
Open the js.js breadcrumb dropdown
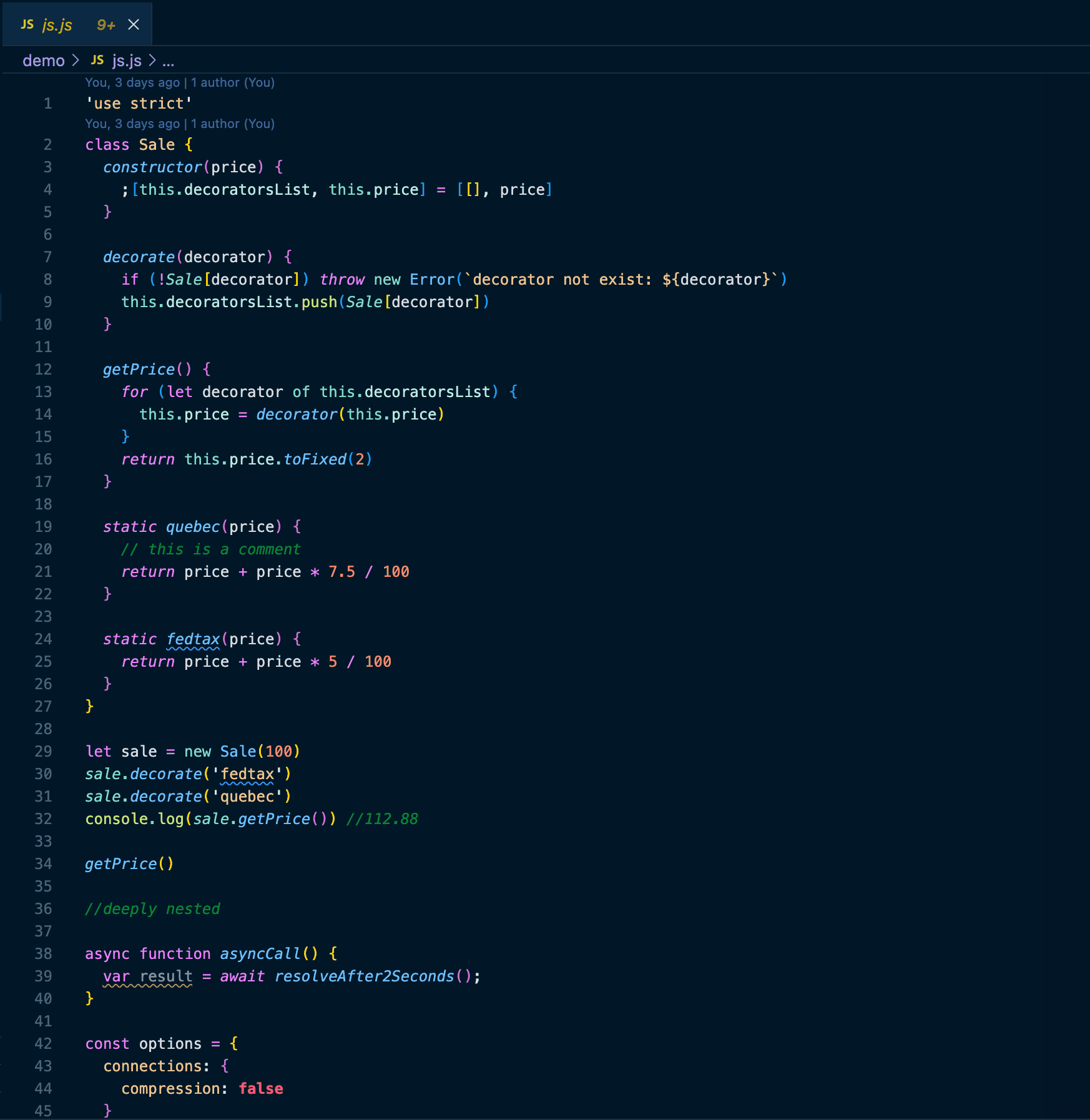(x=127, y=61)
